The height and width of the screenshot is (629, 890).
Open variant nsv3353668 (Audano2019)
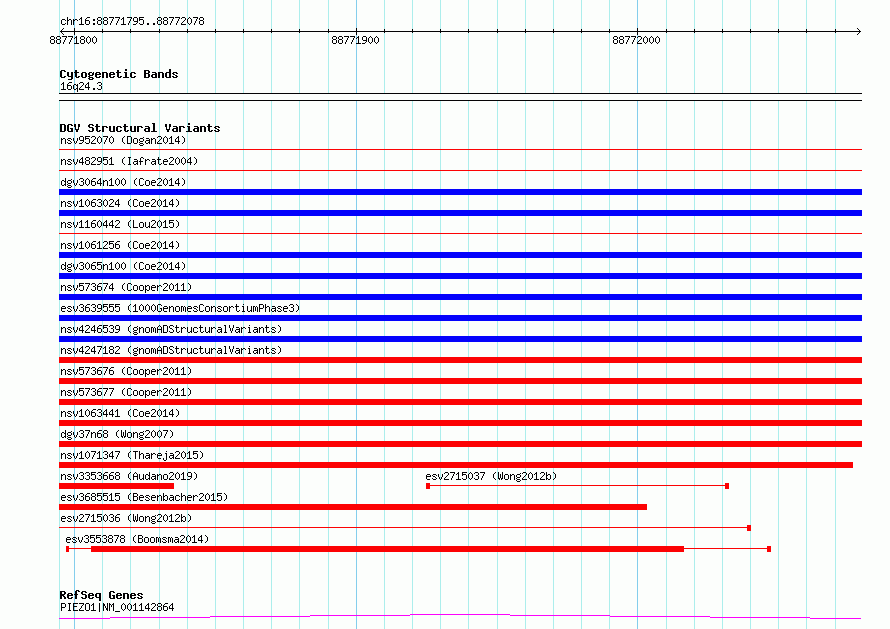click(x=129, y=476)
